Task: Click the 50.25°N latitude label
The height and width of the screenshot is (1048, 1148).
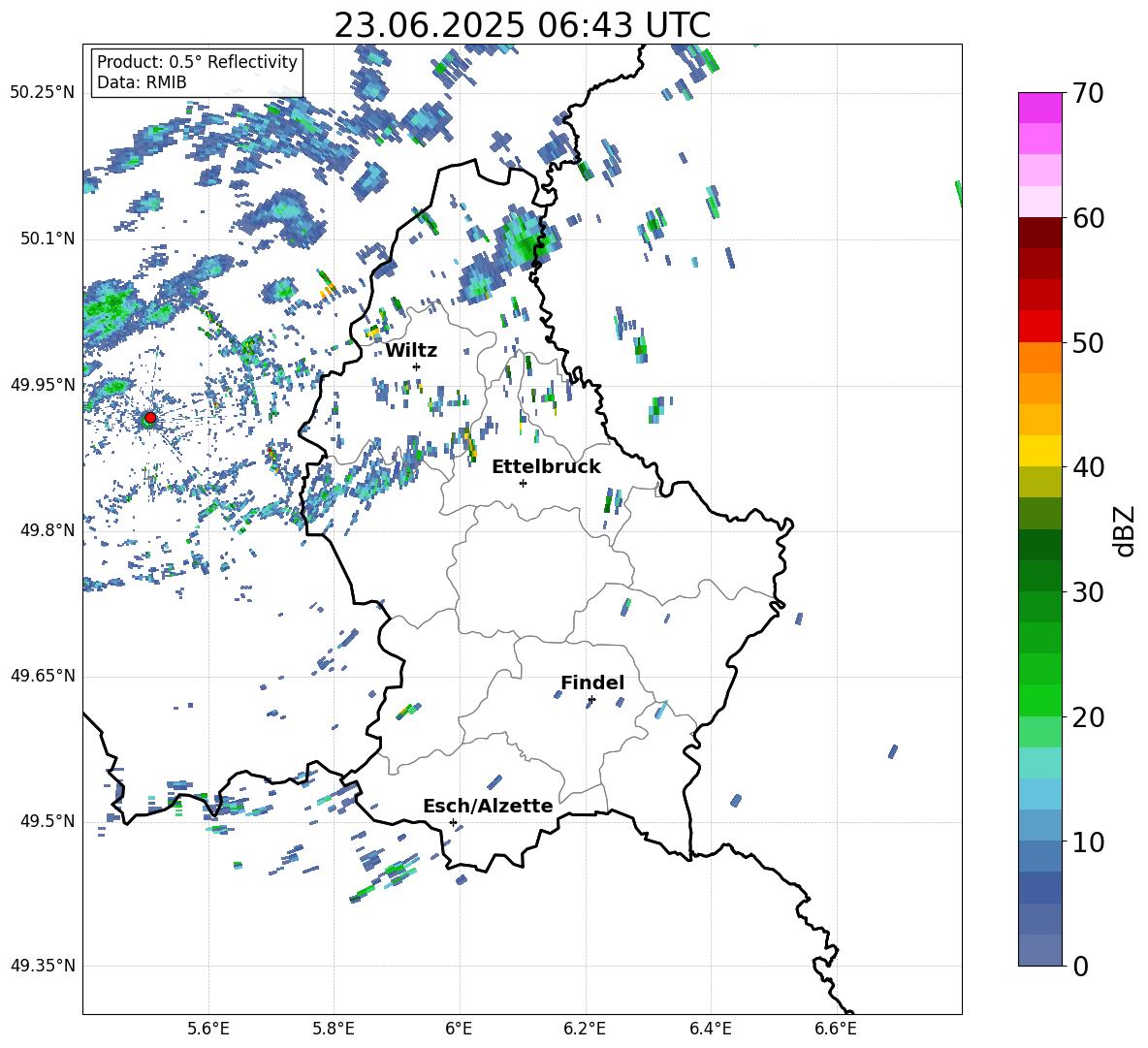Action: pyautogui.click(x=43, y=93)
